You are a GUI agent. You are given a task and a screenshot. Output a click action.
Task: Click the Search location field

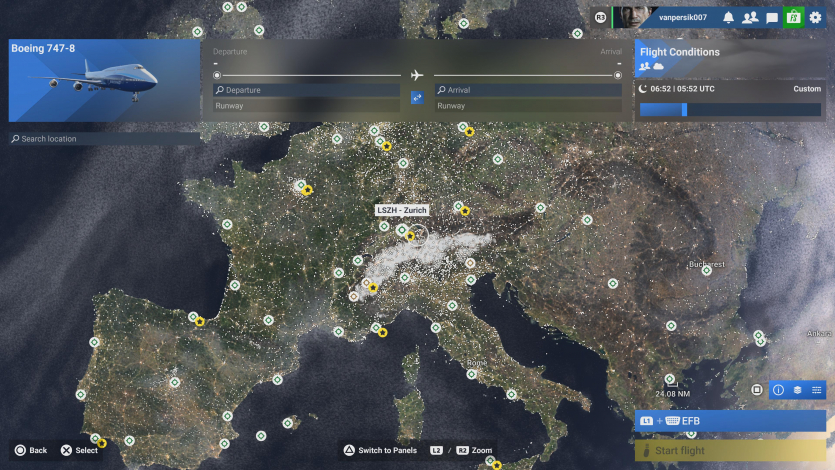[104, 139]
